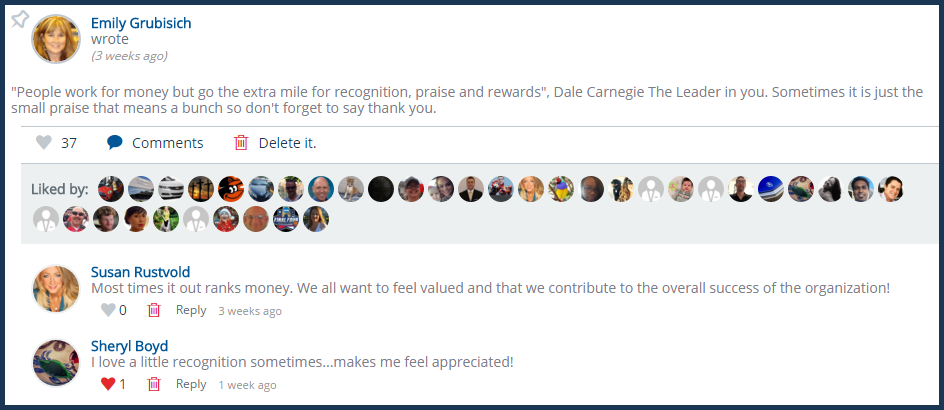Click the solid black liker avatar
The height and width of the screenshot is (410, 944).
(381, 189)
